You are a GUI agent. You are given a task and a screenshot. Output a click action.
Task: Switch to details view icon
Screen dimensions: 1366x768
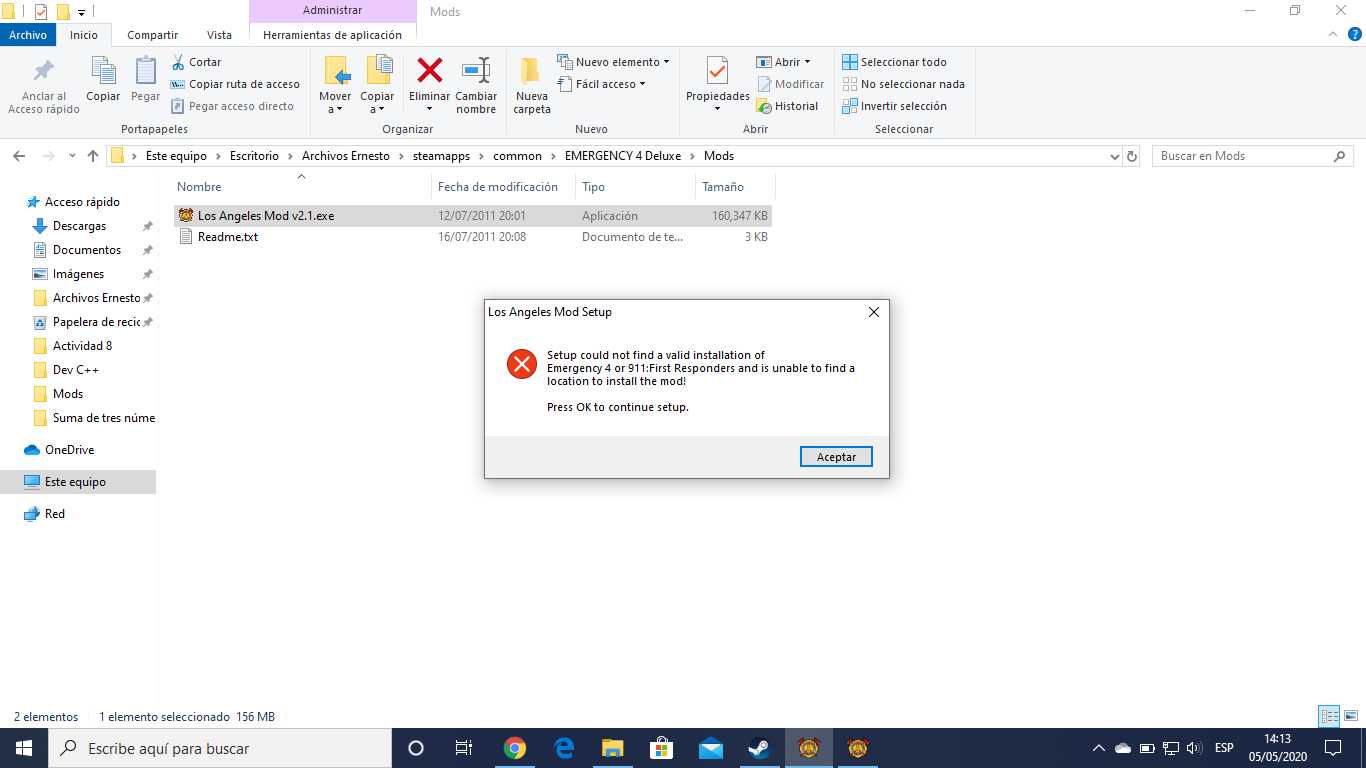1329,716
